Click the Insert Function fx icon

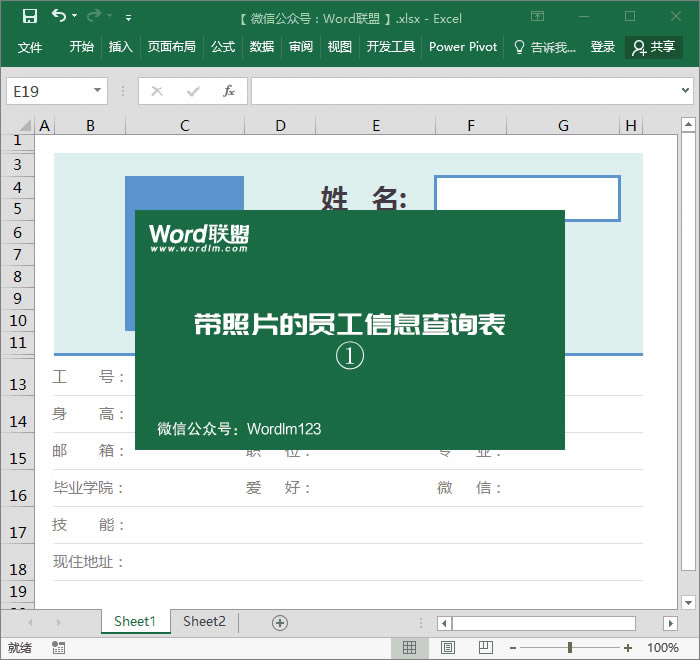tap(228, 91)
